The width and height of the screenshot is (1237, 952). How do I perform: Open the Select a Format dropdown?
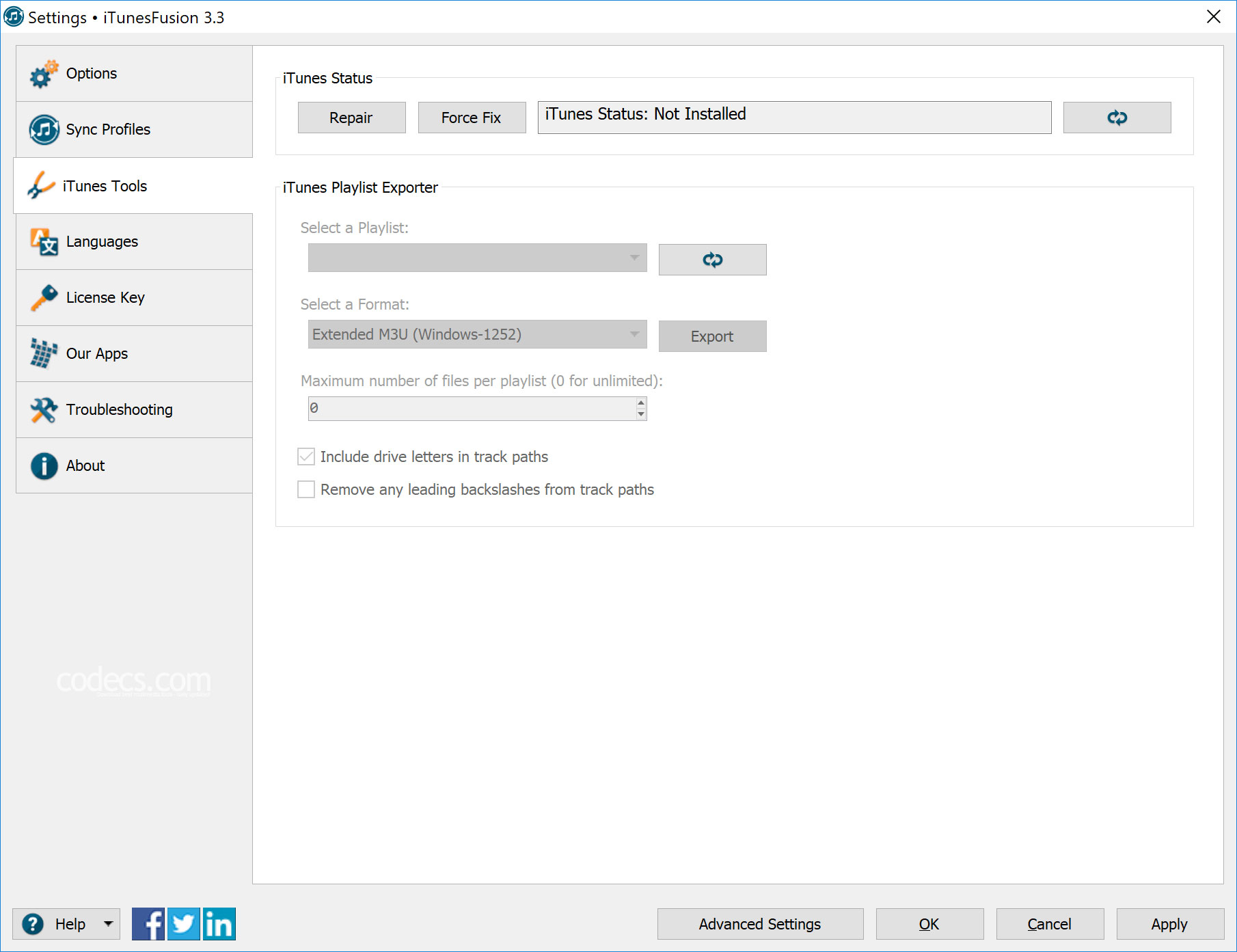(x=477, y=334)
